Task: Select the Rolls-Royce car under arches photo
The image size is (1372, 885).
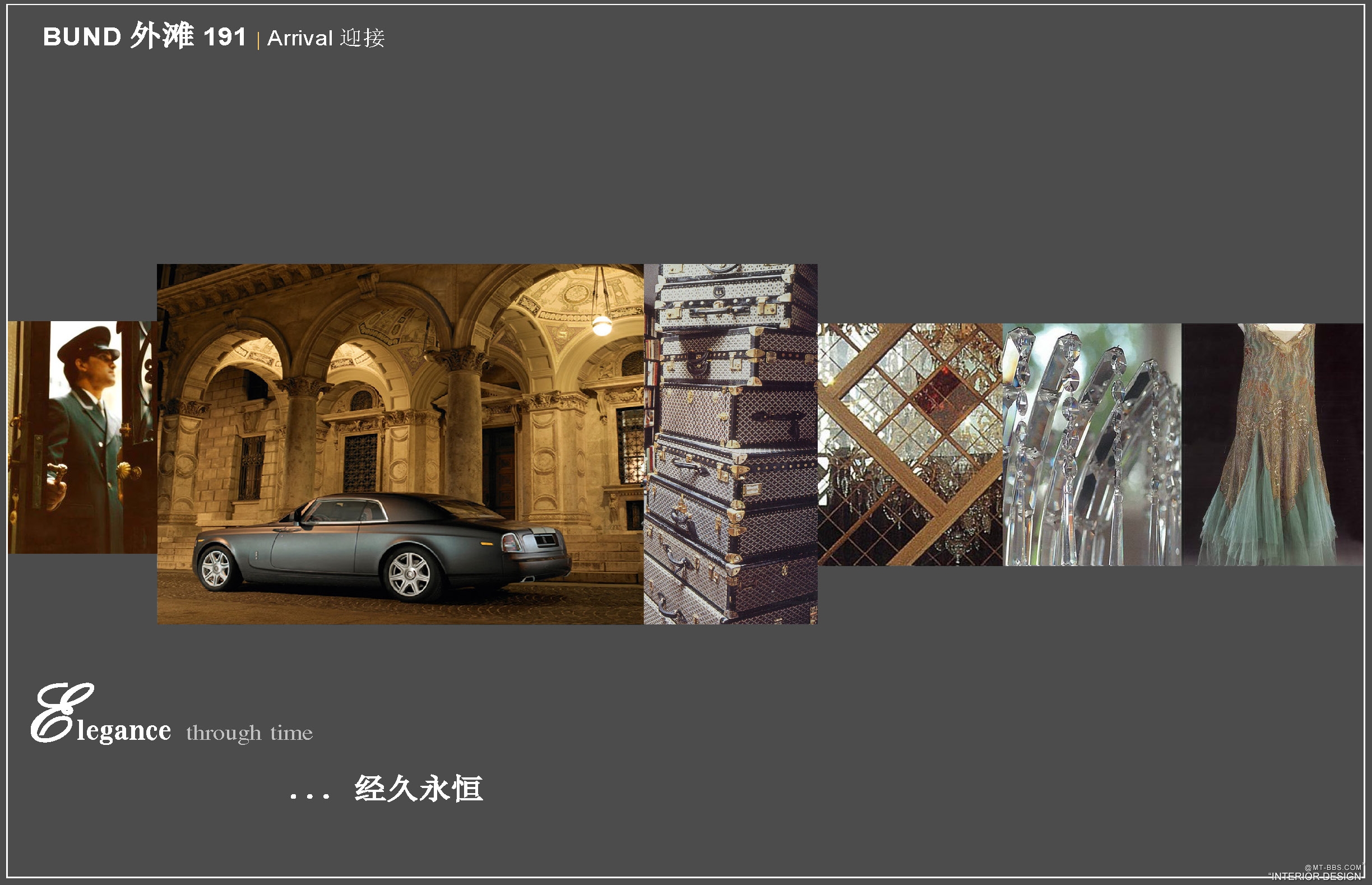Action: pos(400,444)
